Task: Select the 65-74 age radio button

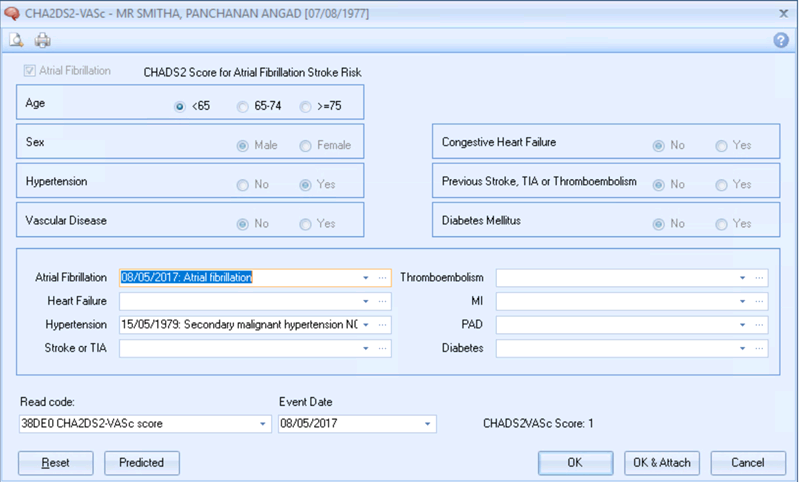Action: pyautogui.click(x=243, y=105)
